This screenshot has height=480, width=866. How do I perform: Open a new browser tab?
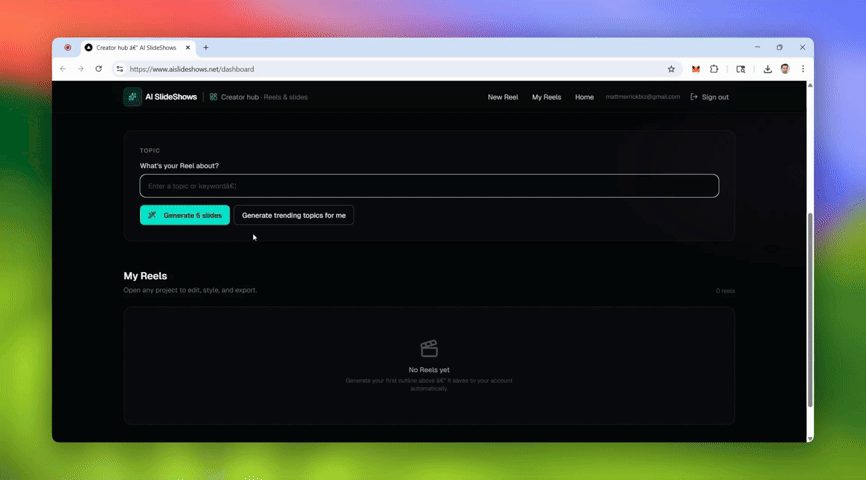coord(206,47)
